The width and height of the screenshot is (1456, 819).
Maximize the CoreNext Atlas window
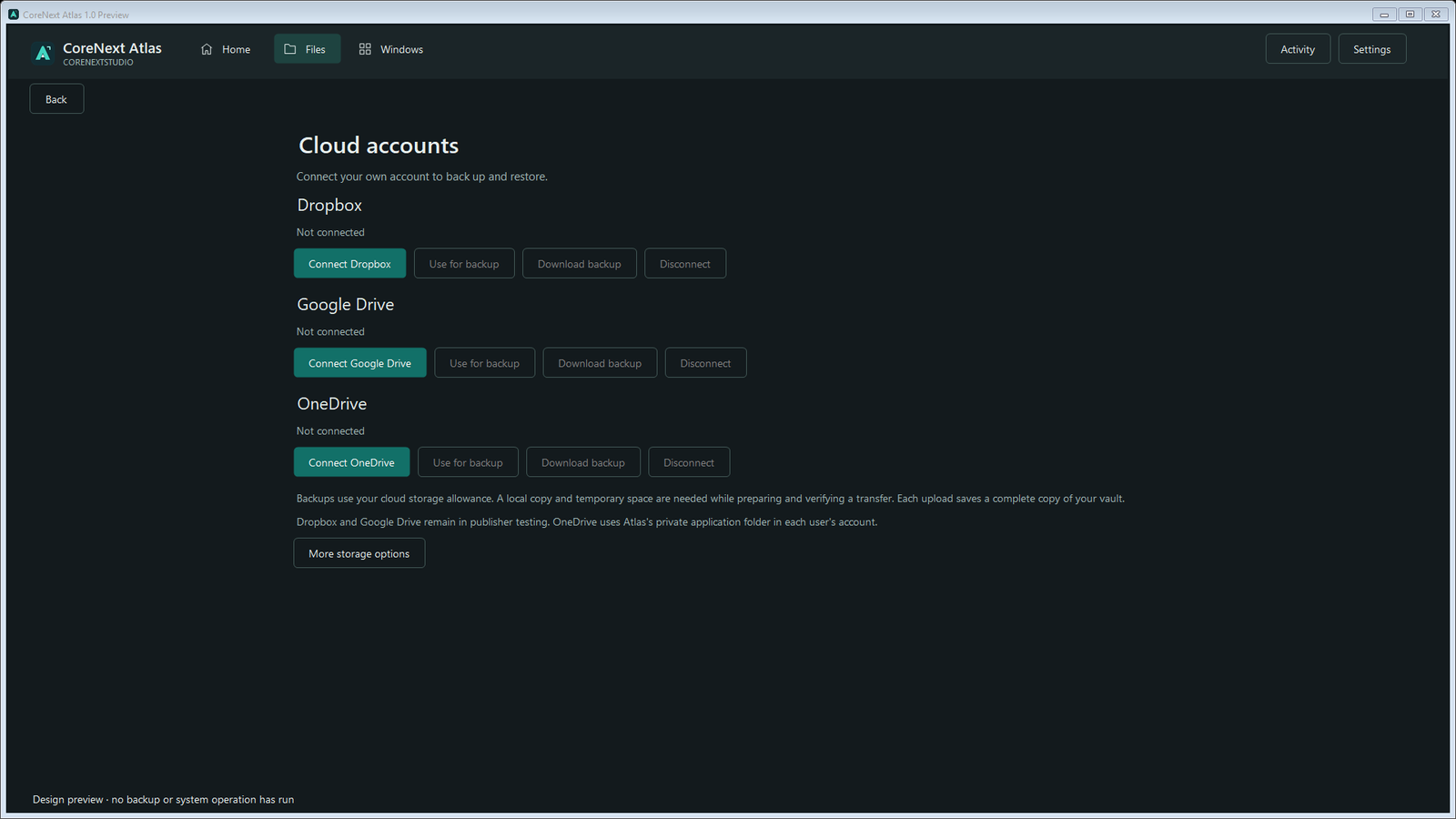tap(1410, 15)
